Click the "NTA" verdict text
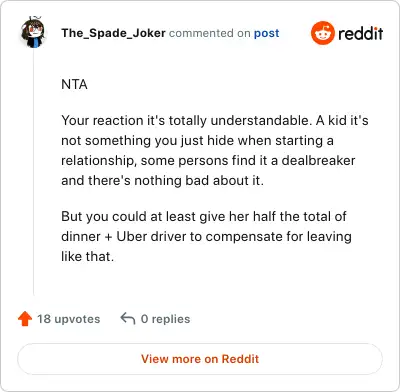The image size is (400, 392). point(74,85)
